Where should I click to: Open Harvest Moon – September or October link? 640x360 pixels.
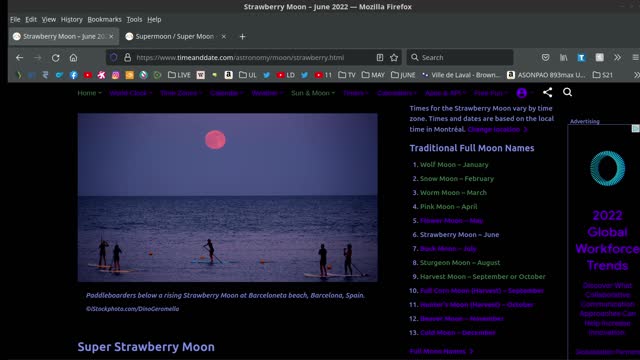click(x=482, y=276)
